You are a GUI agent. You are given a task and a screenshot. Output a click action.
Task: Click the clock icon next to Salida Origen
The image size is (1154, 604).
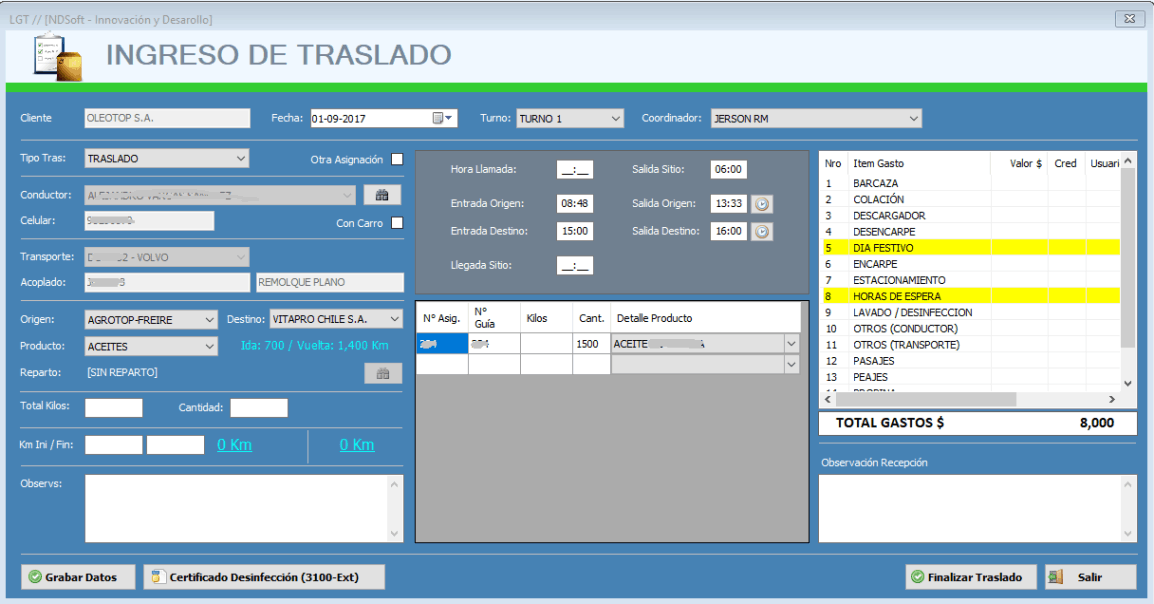[x=762, y=204]
